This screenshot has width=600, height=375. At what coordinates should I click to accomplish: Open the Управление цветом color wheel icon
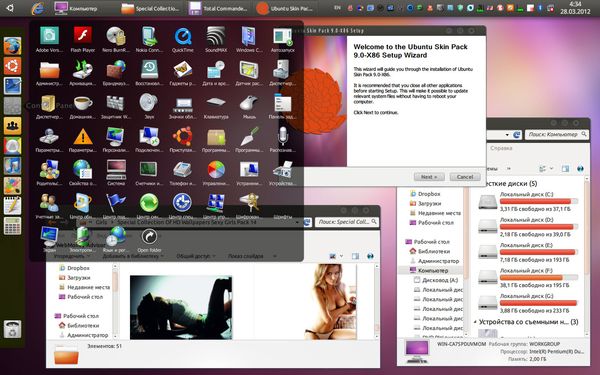216,173
